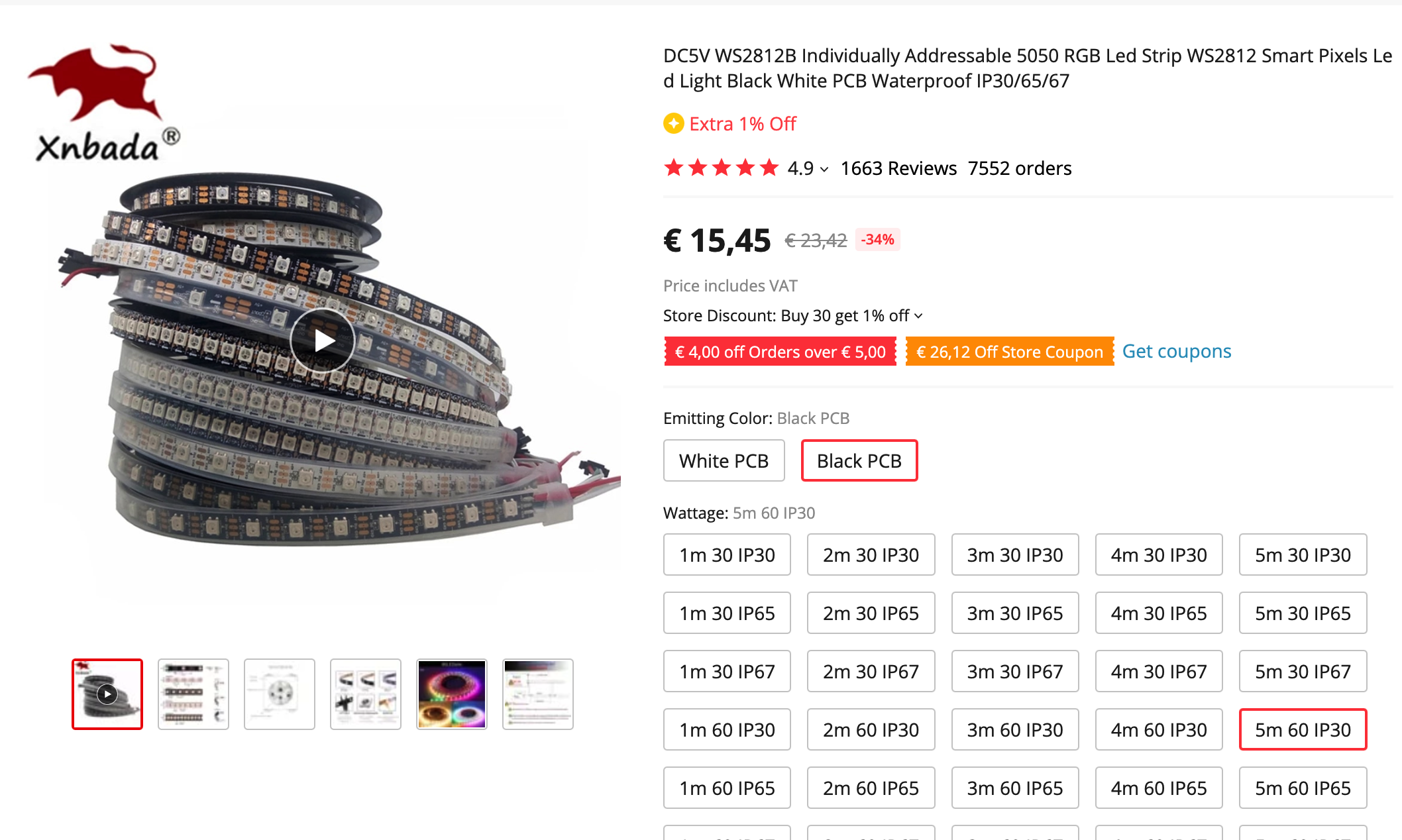
Task: Expand the Store Discount details arrow
Action: pos(919,316)
